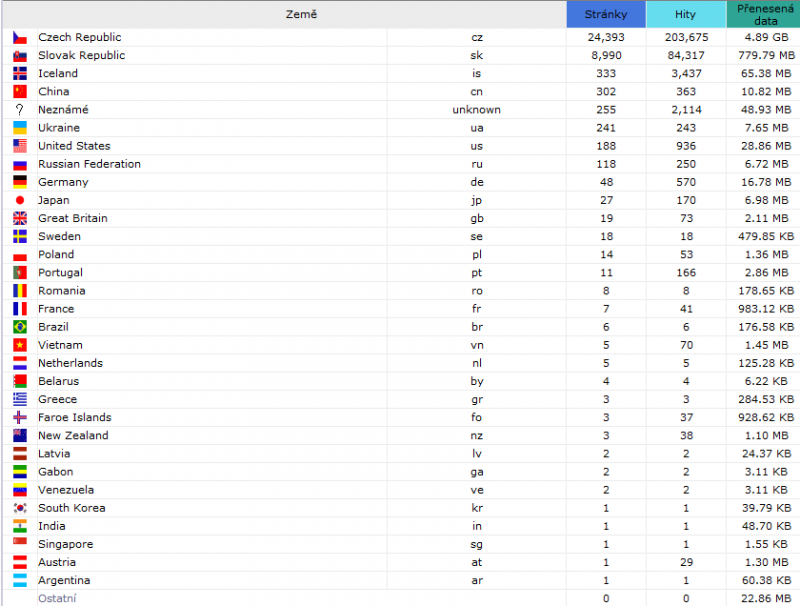This screenshot has height=606, width=800.
Task: Click the New Zealand flag icon
Action: click(x=19, y=435)
